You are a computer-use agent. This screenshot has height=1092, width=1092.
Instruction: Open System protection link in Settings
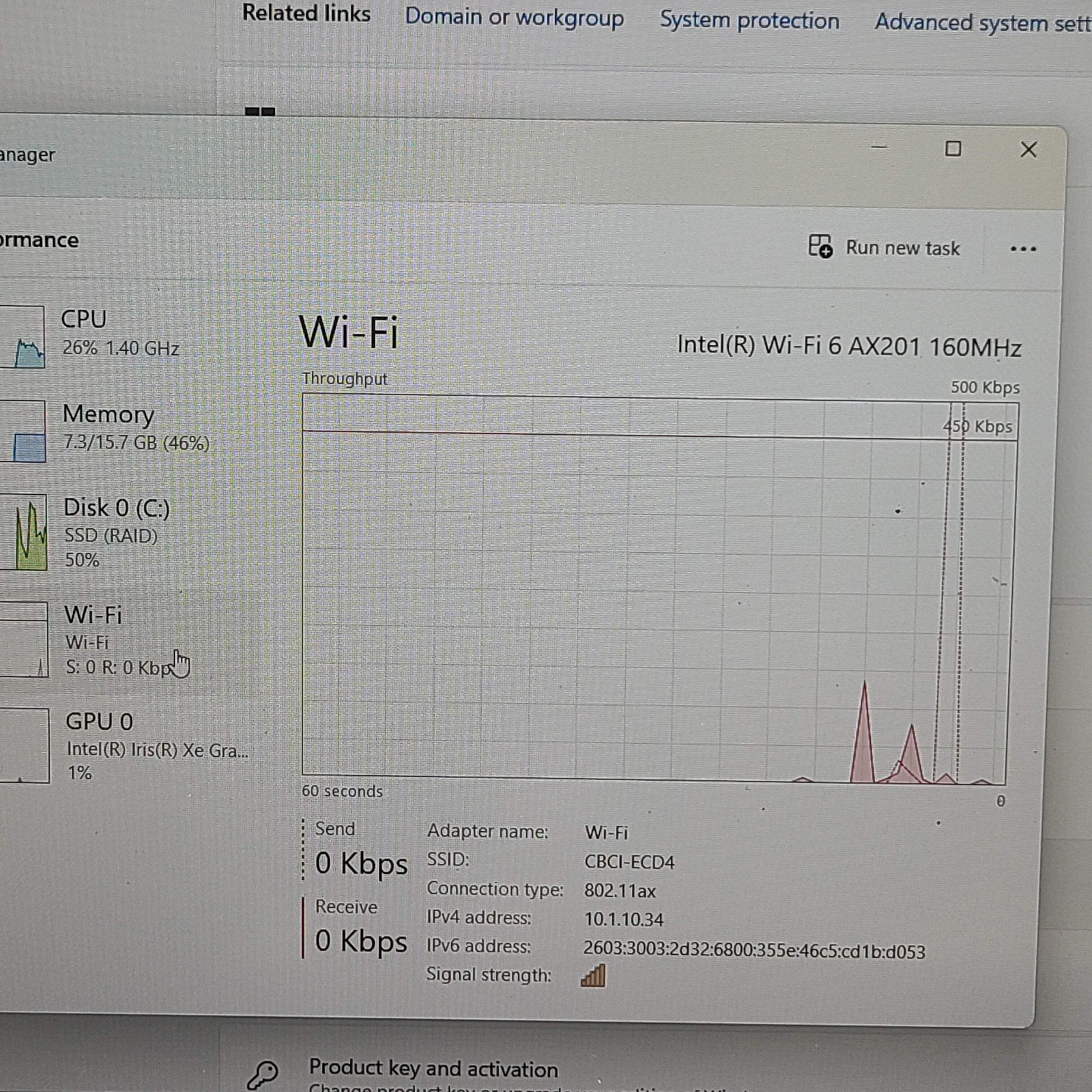[x=749, y=20]
